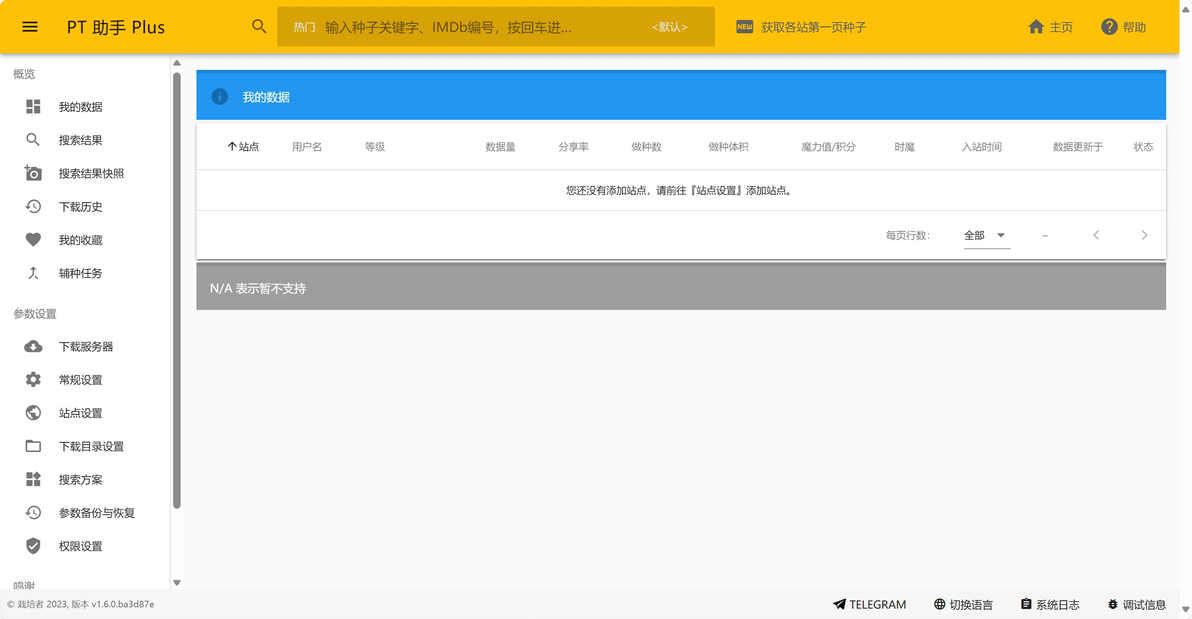Click the 权限设置 shield icon
The width and height of the screenshot is (1192, 619).
[33, 546]
